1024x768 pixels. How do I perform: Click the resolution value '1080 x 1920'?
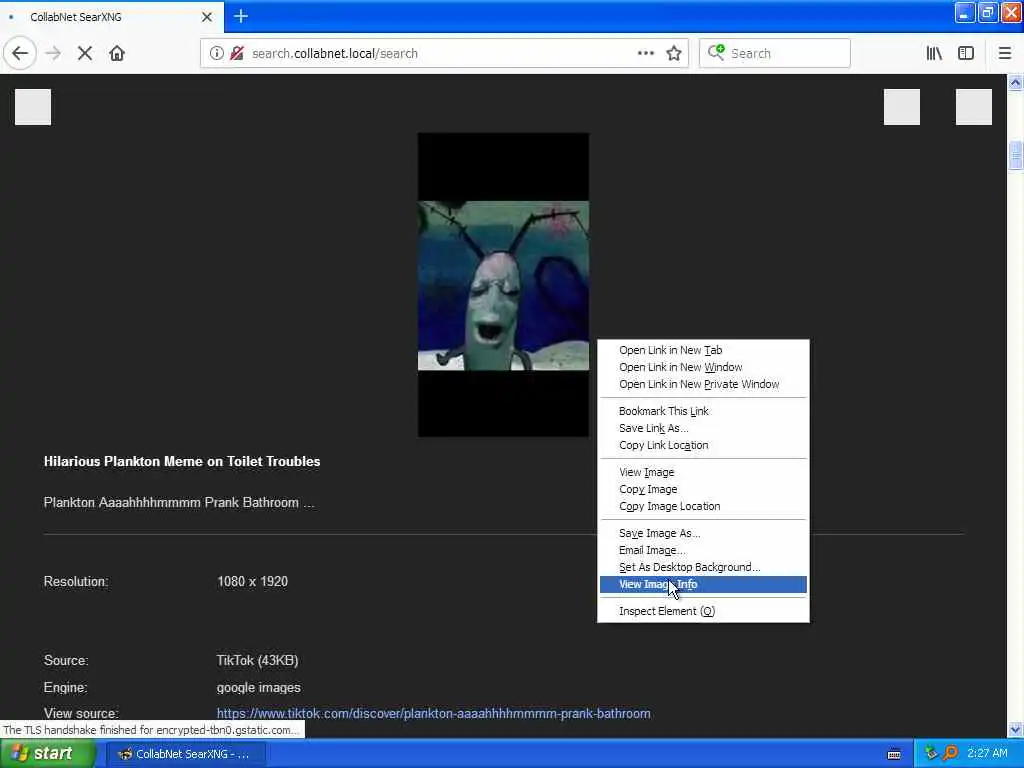tap(252, 581)
